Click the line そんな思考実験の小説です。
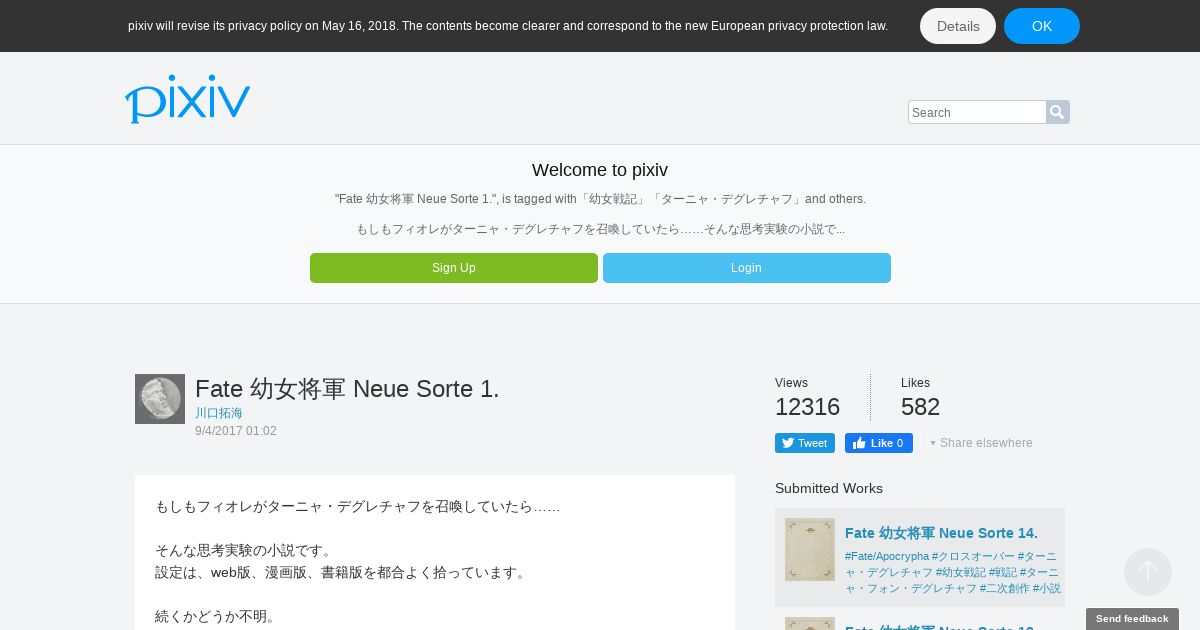This screenshot has width=1200, height=630. coord(244,551)
